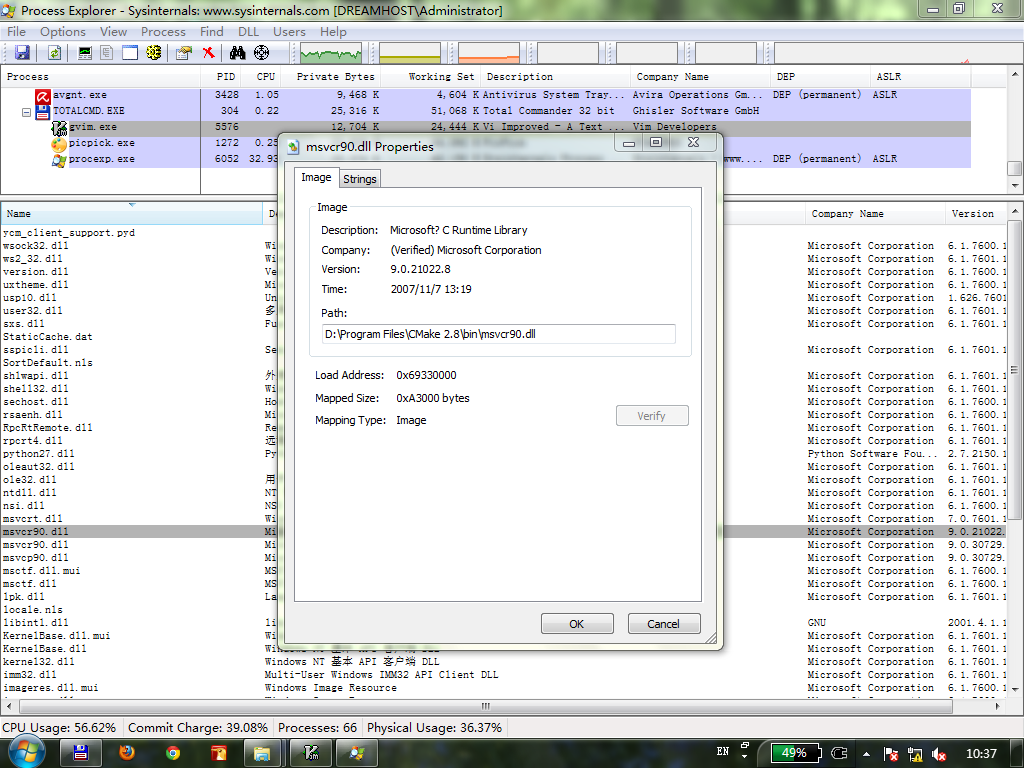Click the avgnt.exe Avira icon
The width and height of the screenshot is (1024, 768).
[43, 95]
